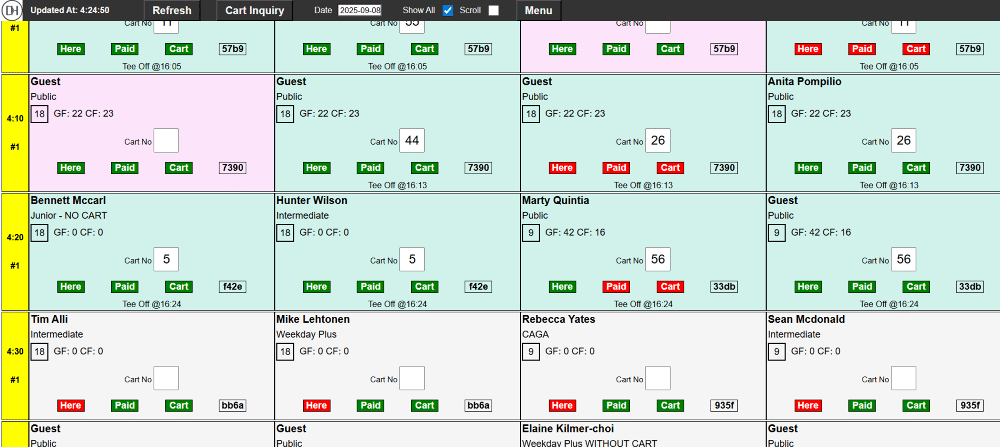Screen dimensions: 1000x447
Task: Click the DH logo icon in top bar
Action: pyautogui.click(x=13, y=10)
